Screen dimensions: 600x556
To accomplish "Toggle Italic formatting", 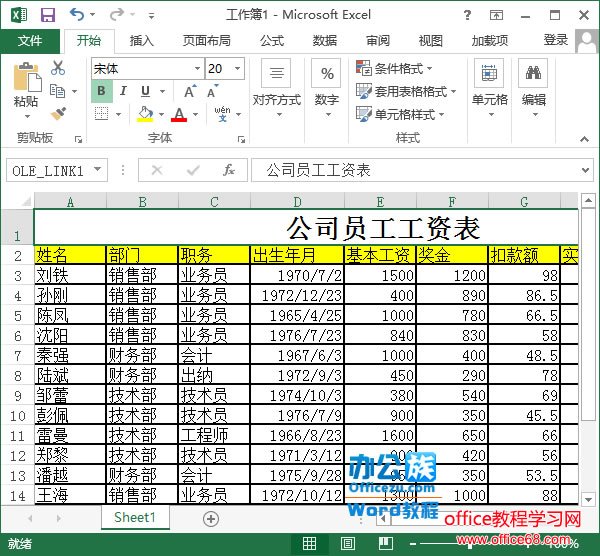I will click(x=122, y=92).
